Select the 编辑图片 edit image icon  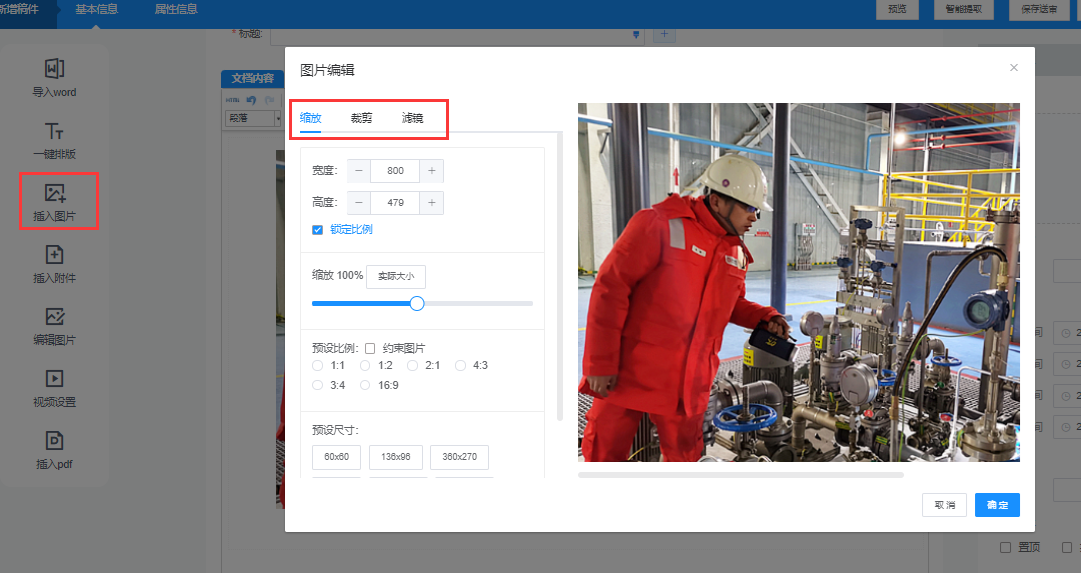54,317
